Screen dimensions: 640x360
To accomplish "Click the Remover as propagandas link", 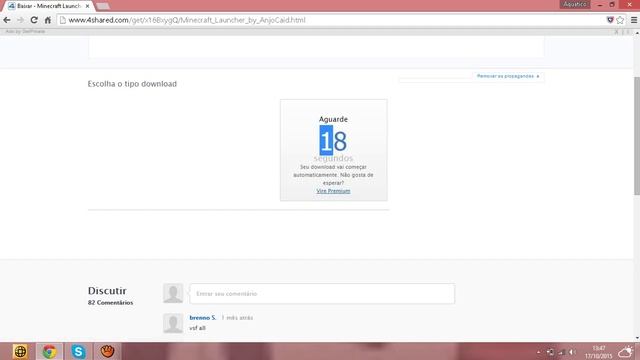I will (508, 76).
